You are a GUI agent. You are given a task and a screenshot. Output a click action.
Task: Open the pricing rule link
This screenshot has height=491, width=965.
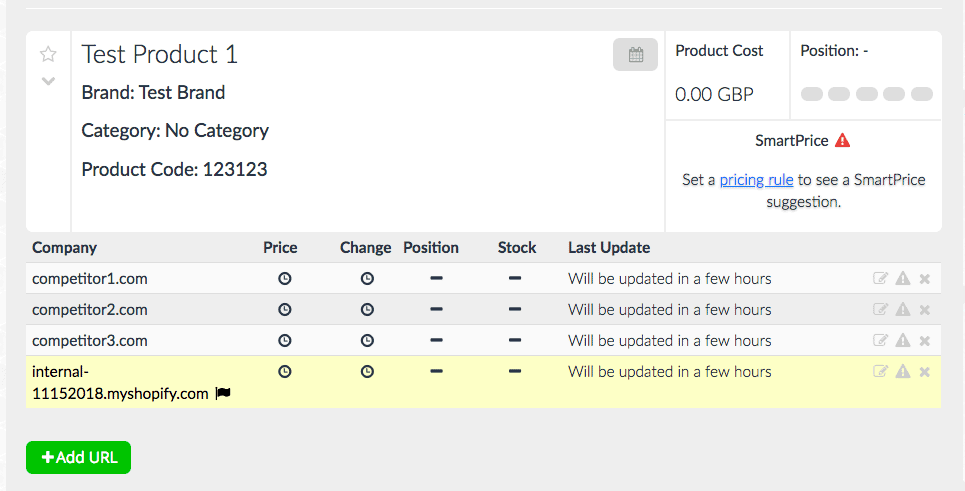756,180
